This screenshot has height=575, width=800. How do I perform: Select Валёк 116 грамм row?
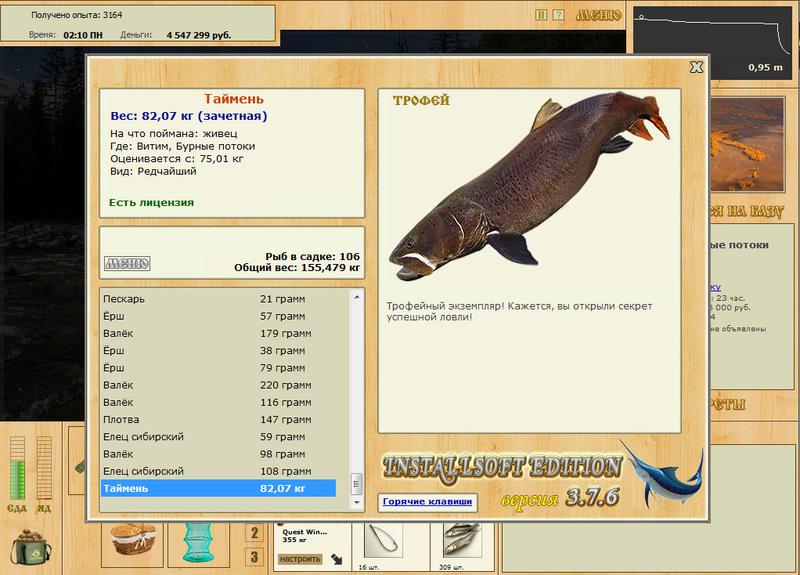218,403
